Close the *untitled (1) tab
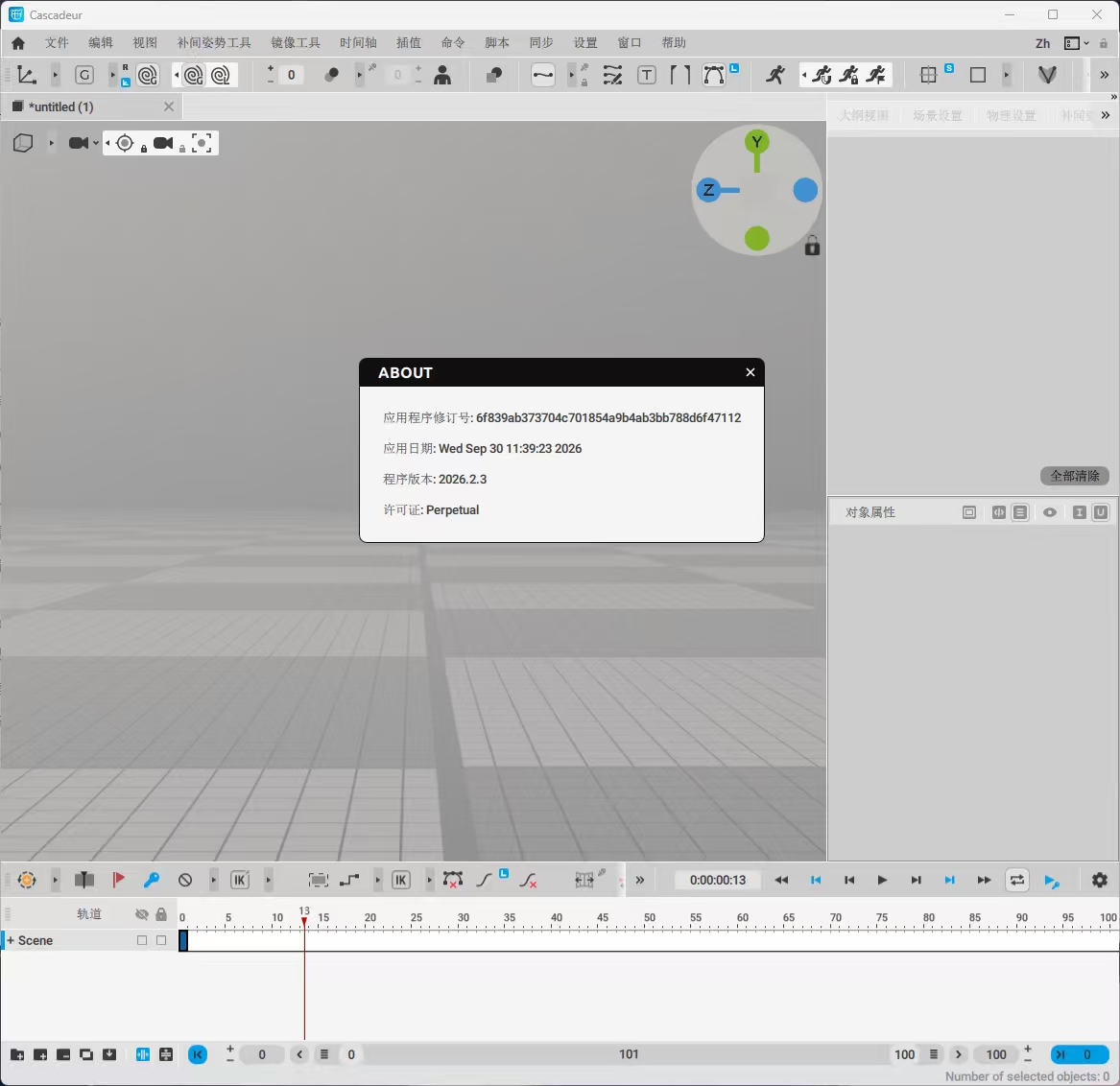1120x1086 pixels. (x=169, y=107)
